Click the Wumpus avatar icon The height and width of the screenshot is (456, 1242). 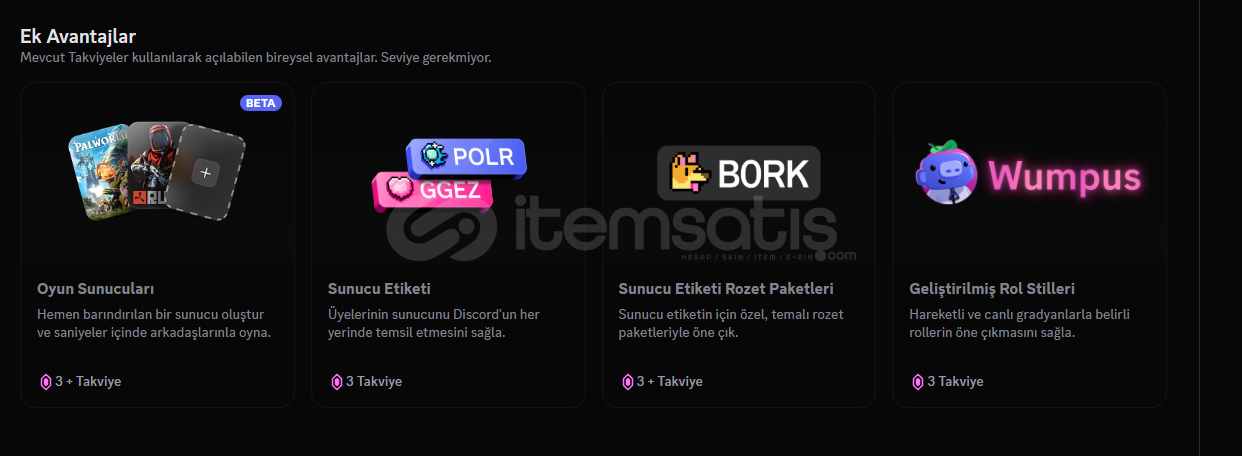coord(947,173)
